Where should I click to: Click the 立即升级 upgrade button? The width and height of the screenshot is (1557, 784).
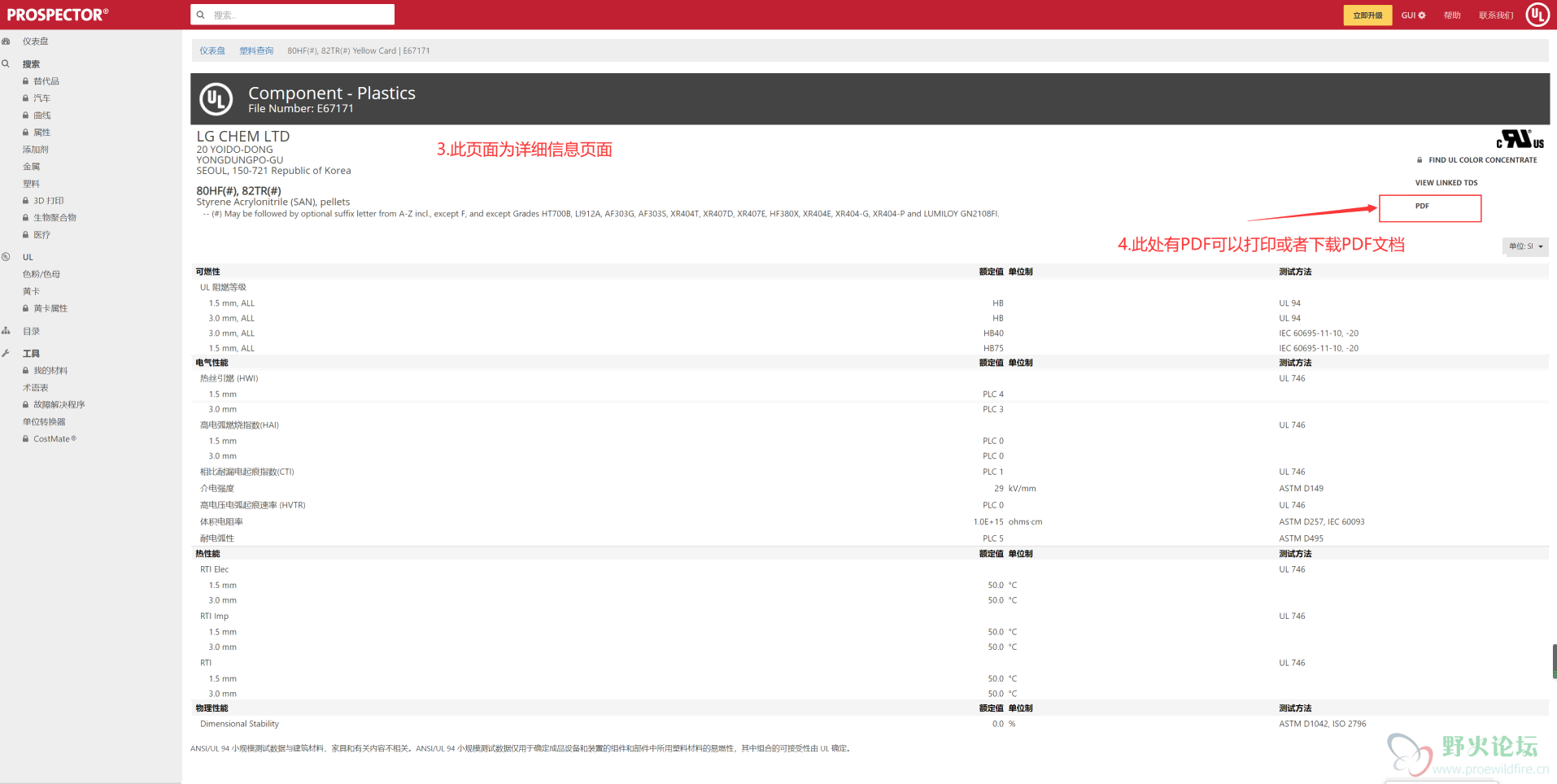(1367, 15)
